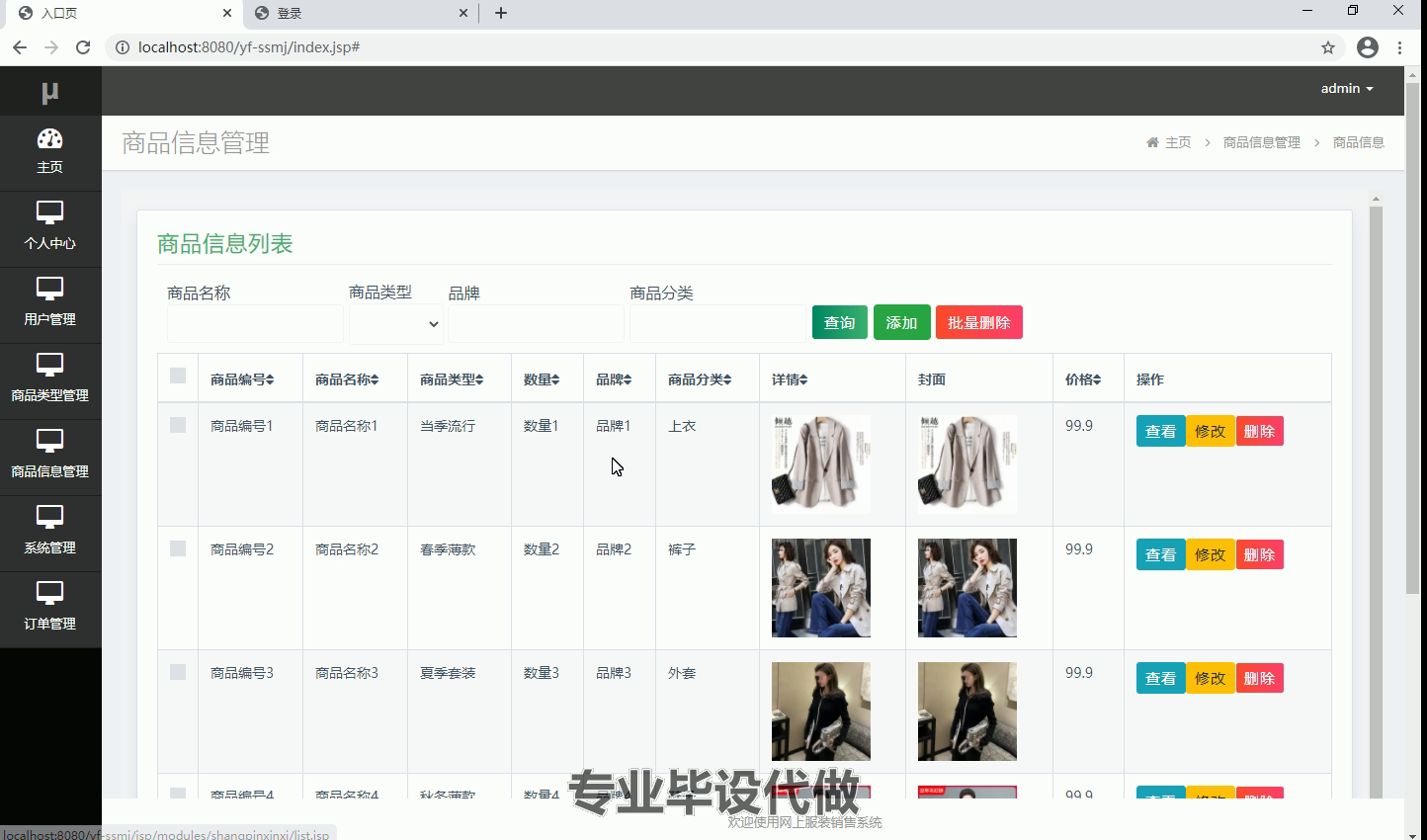1427x840 pixels.
Task: Click 修改 for 商品编号1
Action: (x=1210, y=431)
